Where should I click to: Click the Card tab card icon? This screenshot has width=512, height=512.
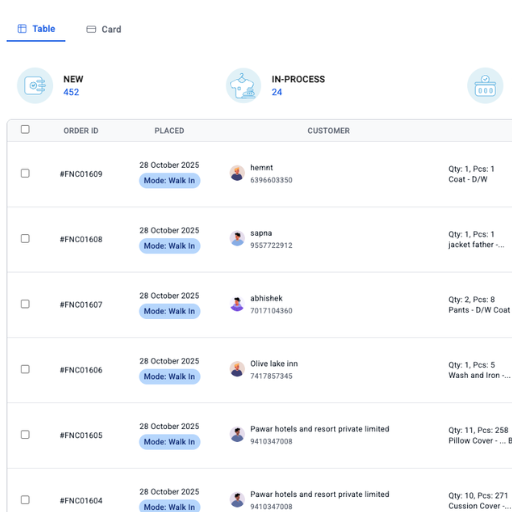point(91,29)
